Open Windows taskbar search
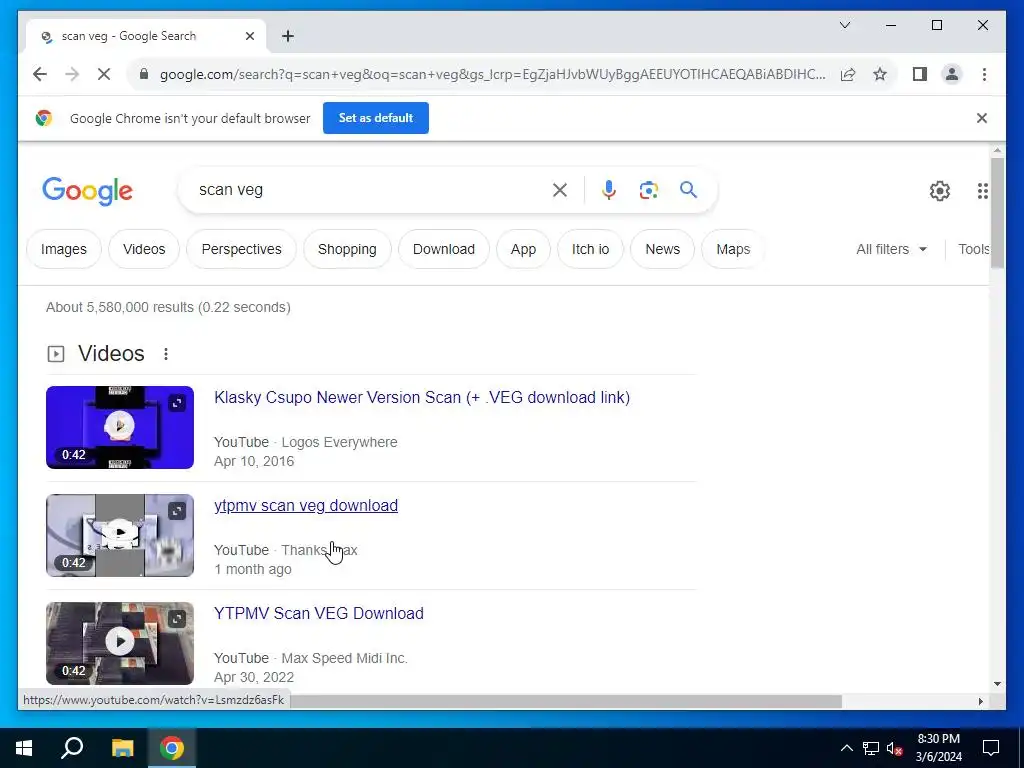 tap(72, 748)
